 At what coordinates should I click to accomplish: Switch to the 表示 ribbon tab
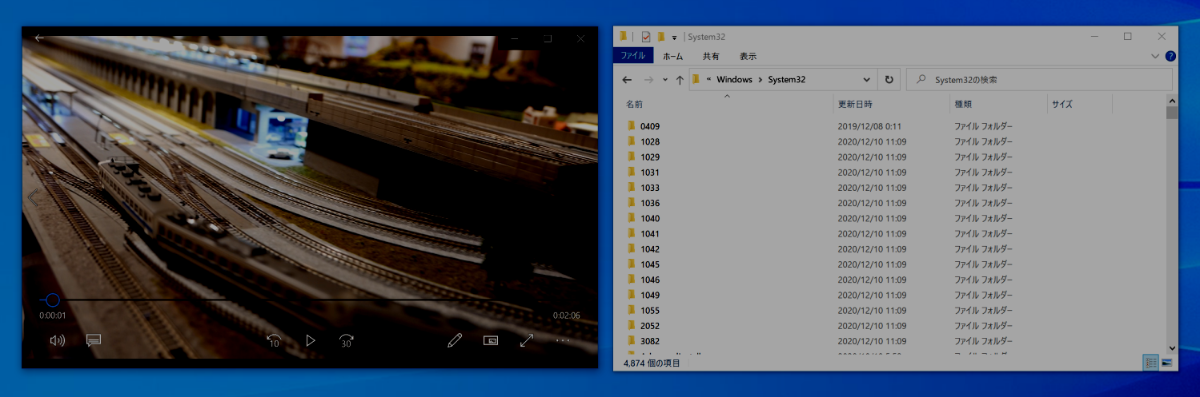748,56
